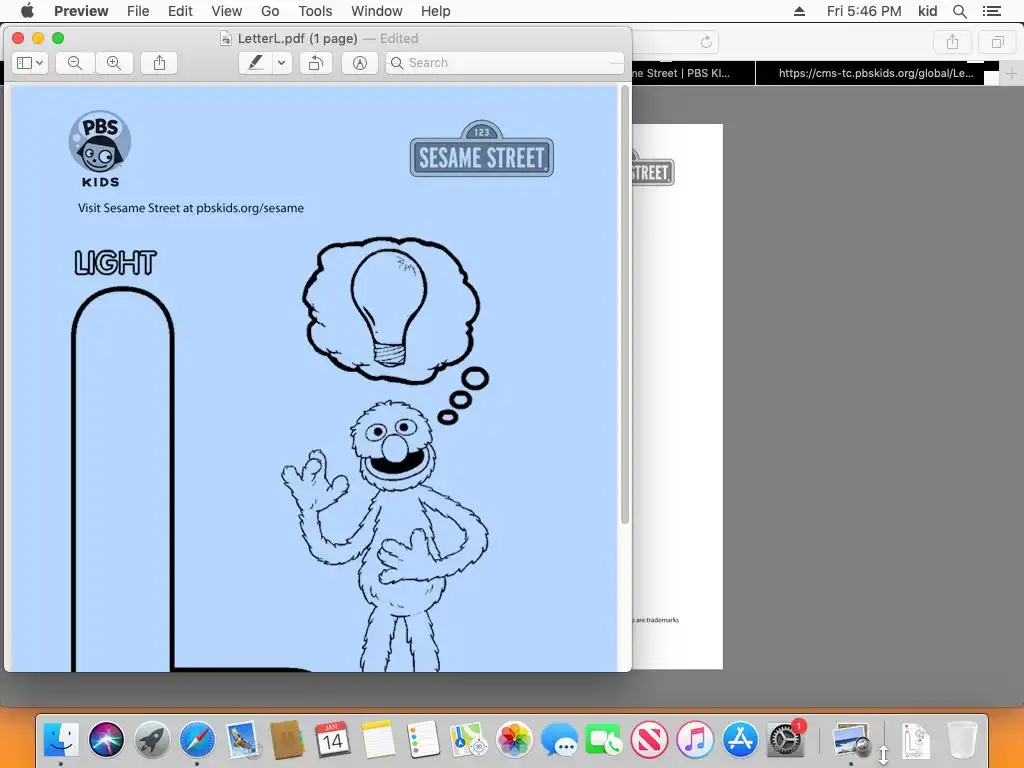Click the Sesame Street sign logo

coord(482,149)
